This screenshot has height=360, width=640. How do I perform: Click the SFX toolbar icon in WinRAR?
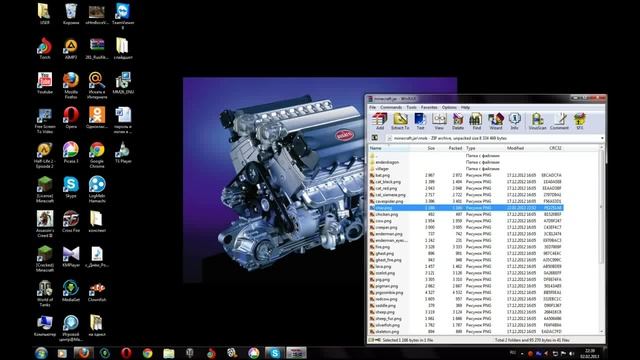coord(580,121)
